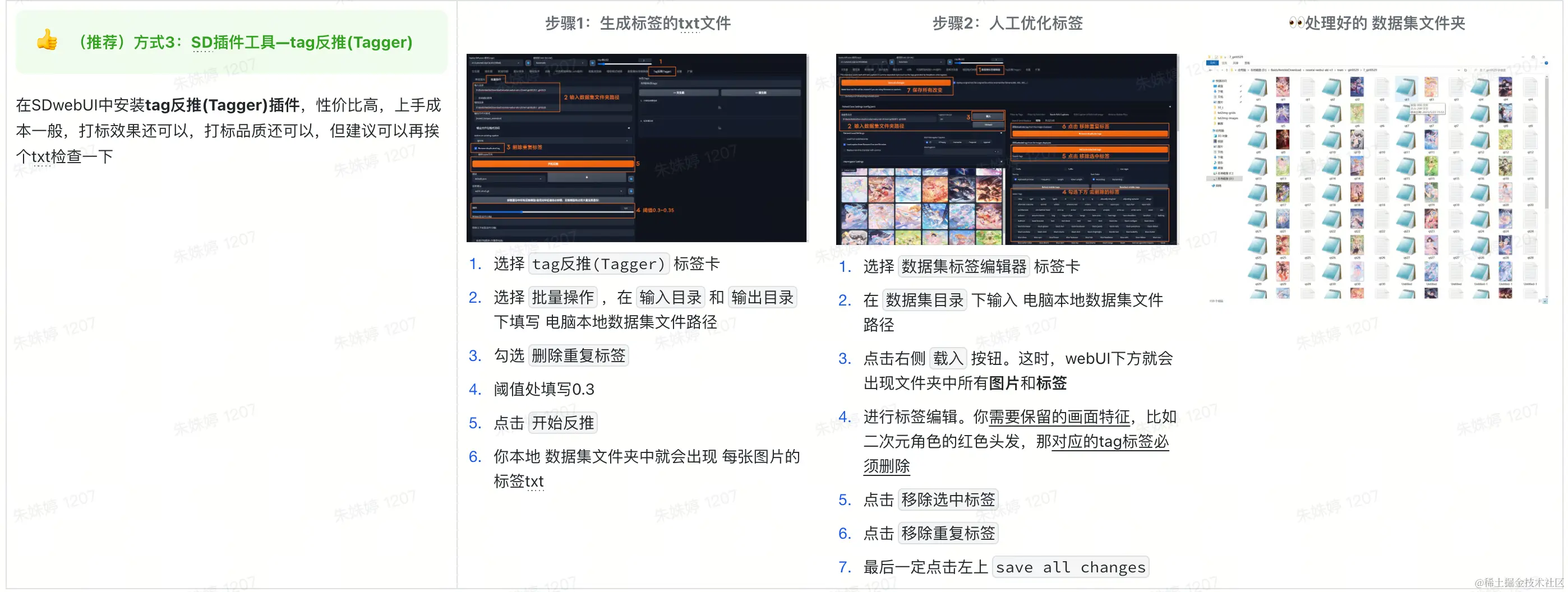Click the inline chip 数据集标签编辑器
Image resolution: width=1568 pixels, height=592 pixels.
(963, 266)
